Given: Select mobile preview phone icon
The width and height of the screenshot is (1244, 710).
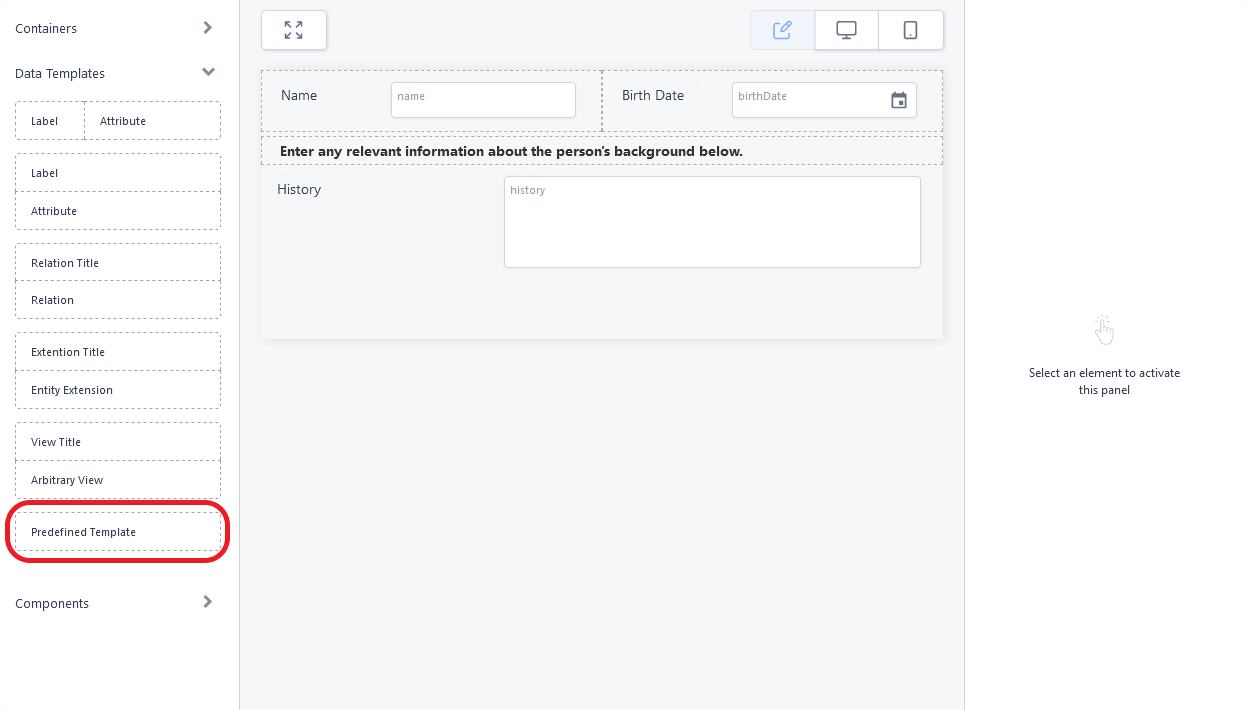Looking at the screenshot, I should click(x=910, y=30).
